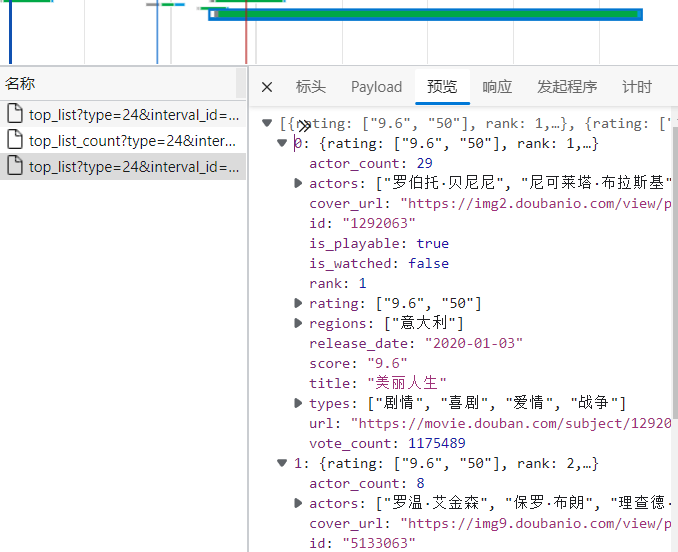Click the img9.doubanio.com cover_url value
The height and width of the screenshot is (552, 678).
pos(535,523)
